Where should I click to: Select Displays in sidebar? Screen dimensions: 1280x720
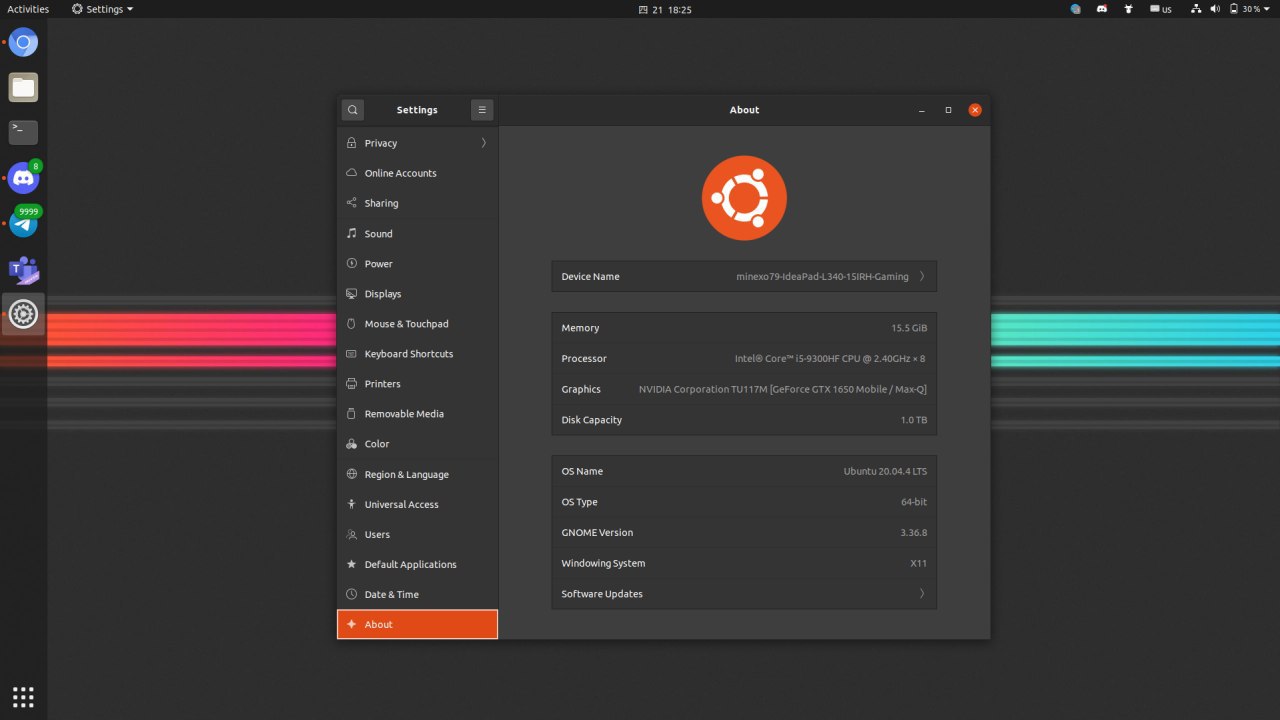click(x=417, y=294)
